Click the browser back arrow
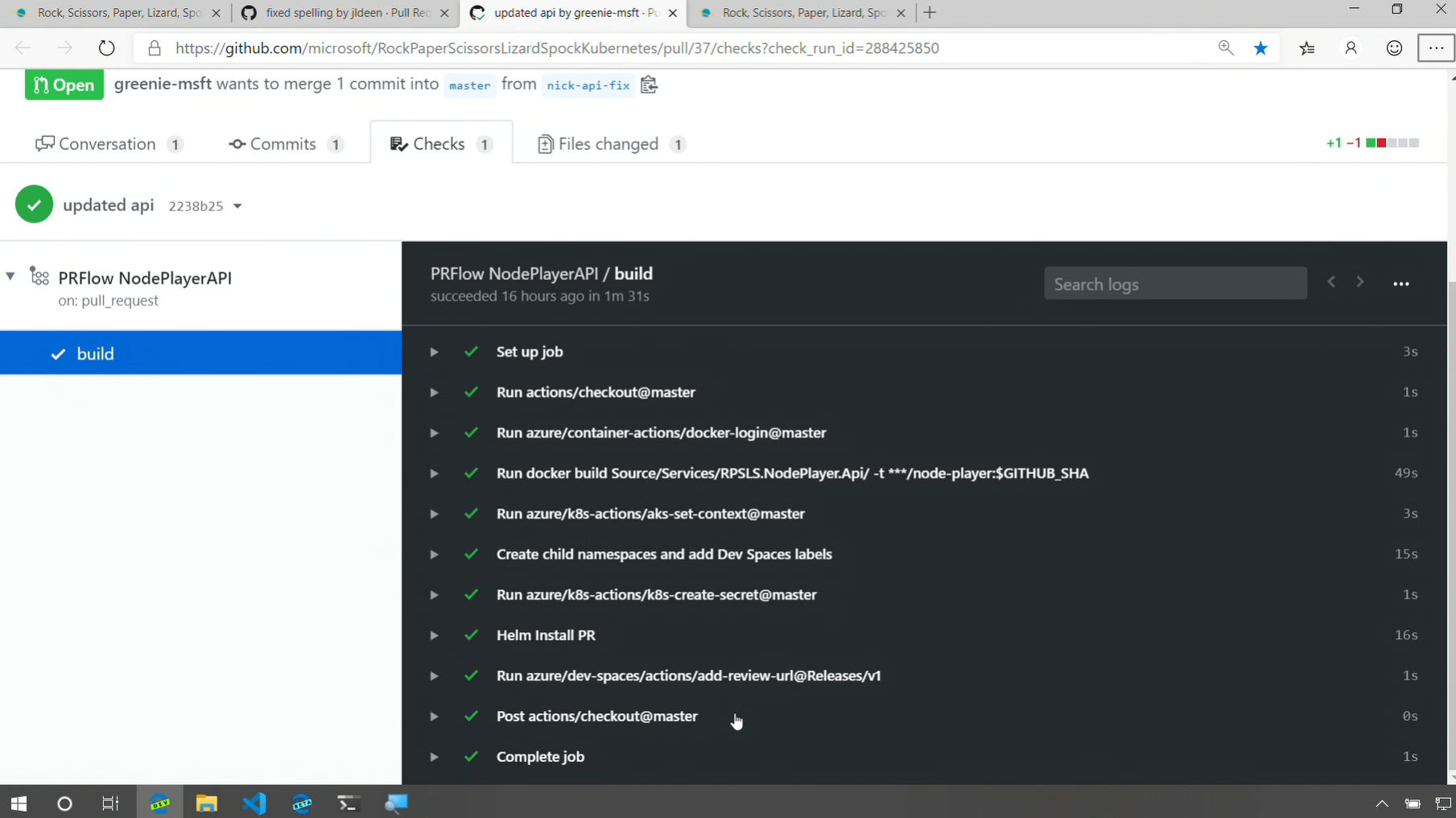Viewport: 1456px width, 818px height. point(23,48)
